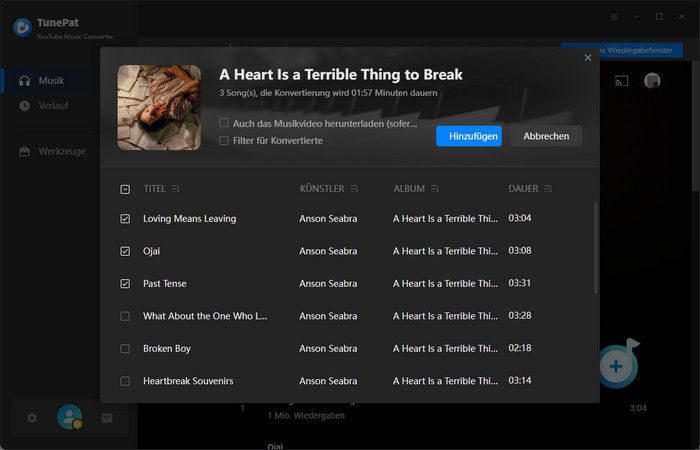Check the Heartbreak Souvenirs checkbox

[125, 381]
